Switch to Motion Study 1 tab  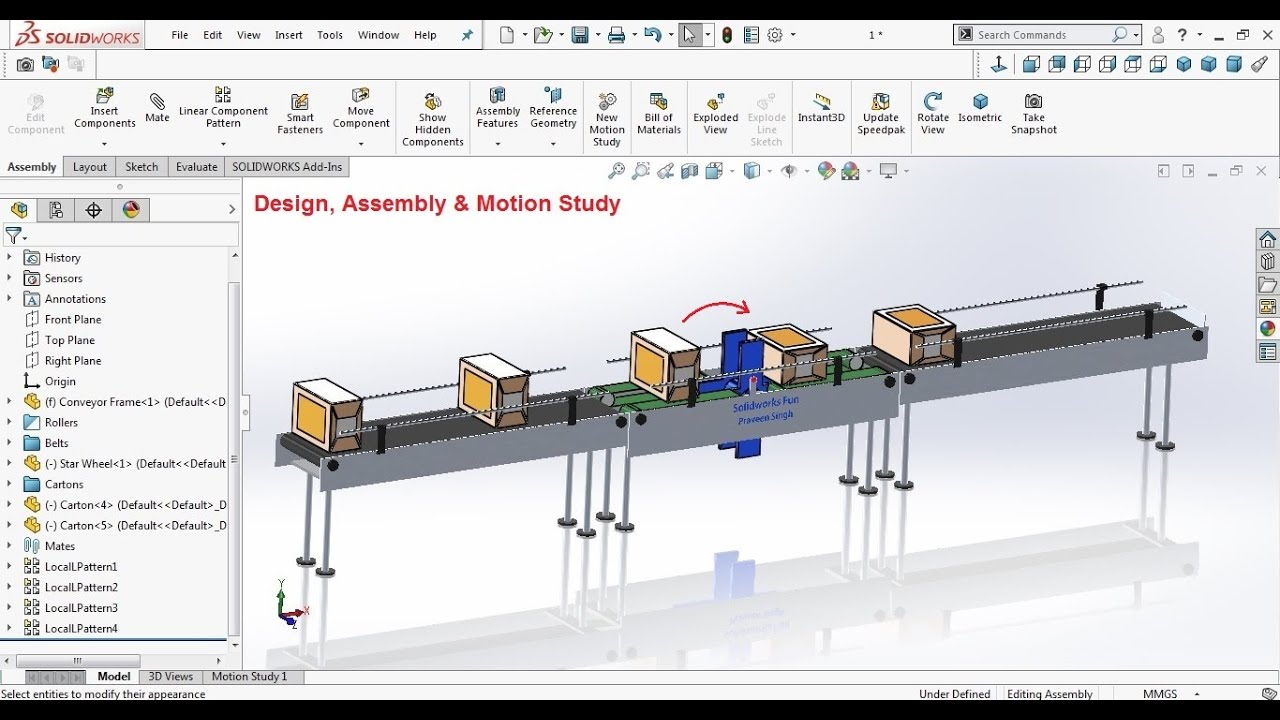click(249, 677)
